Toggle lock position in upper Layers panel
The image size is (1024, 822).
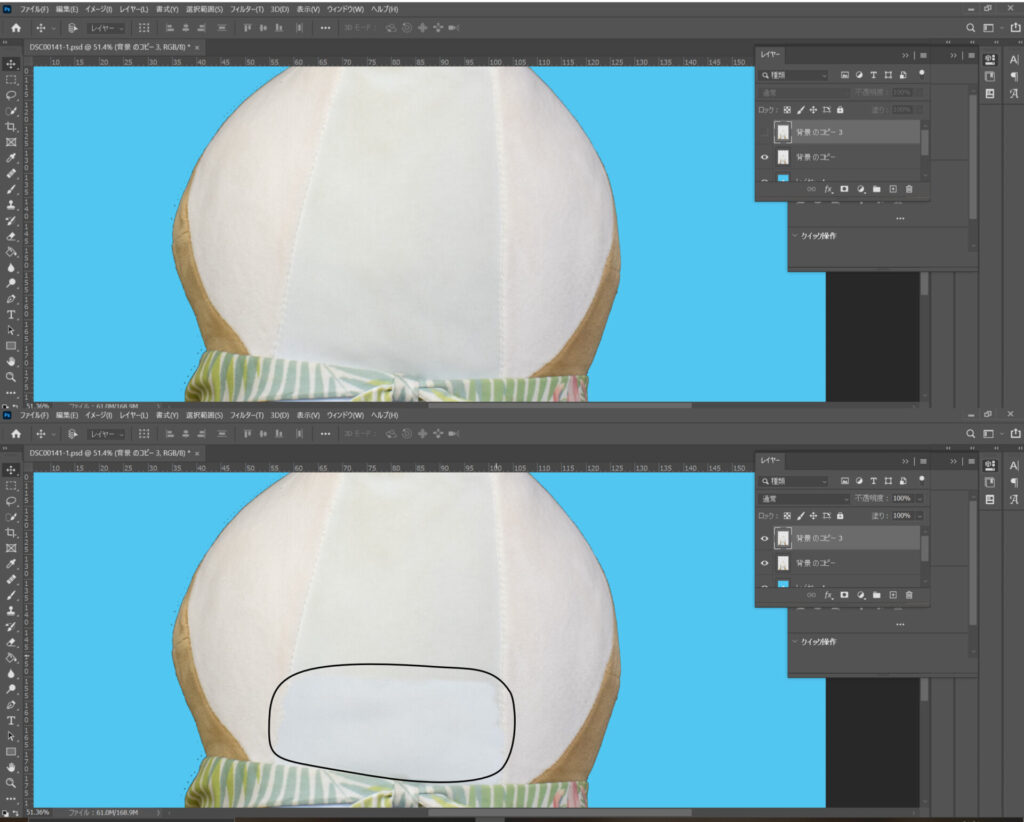pos(814,110)
